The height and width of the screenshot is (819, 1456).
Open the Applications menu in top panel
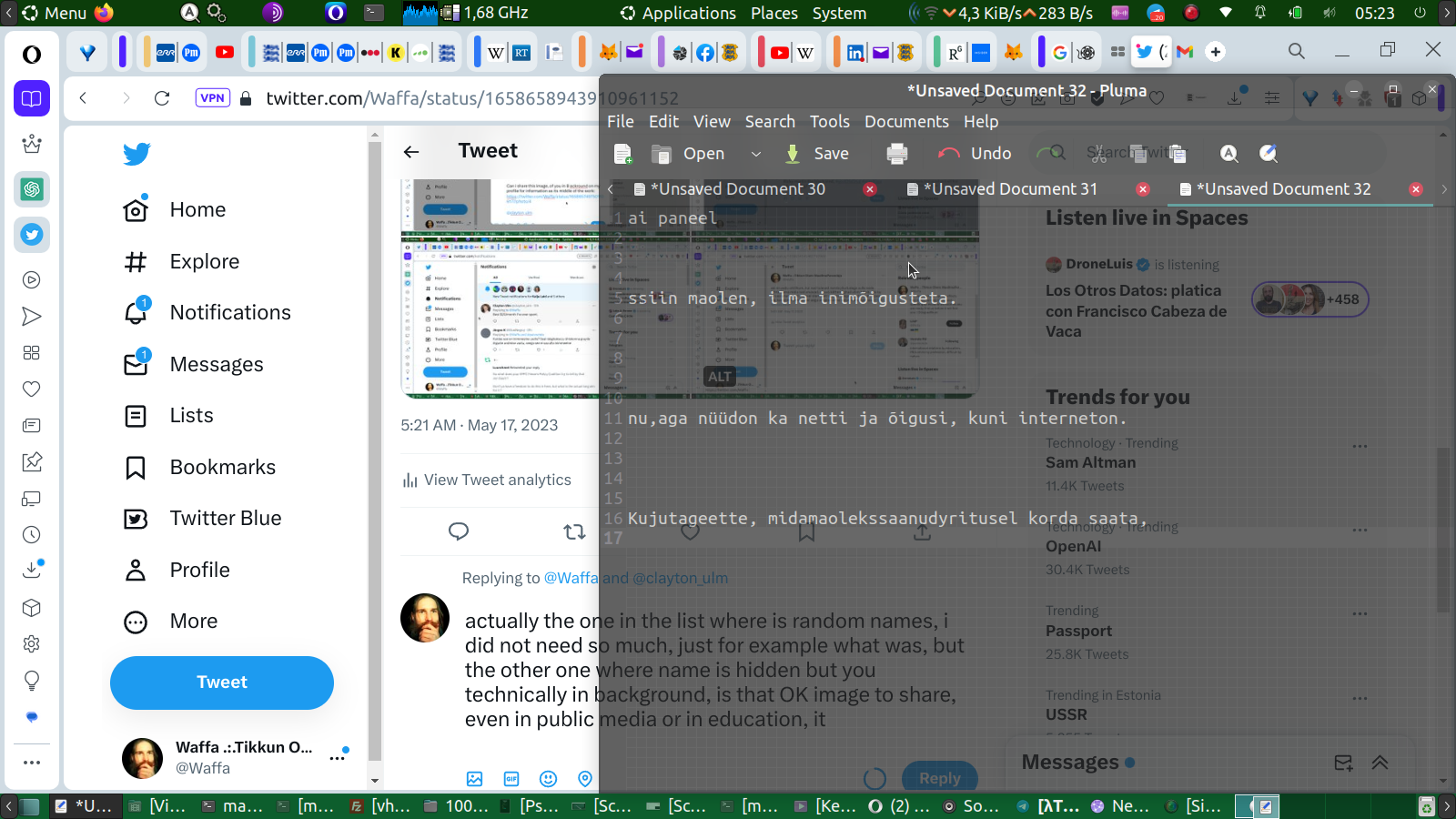[x=679, y=13]
